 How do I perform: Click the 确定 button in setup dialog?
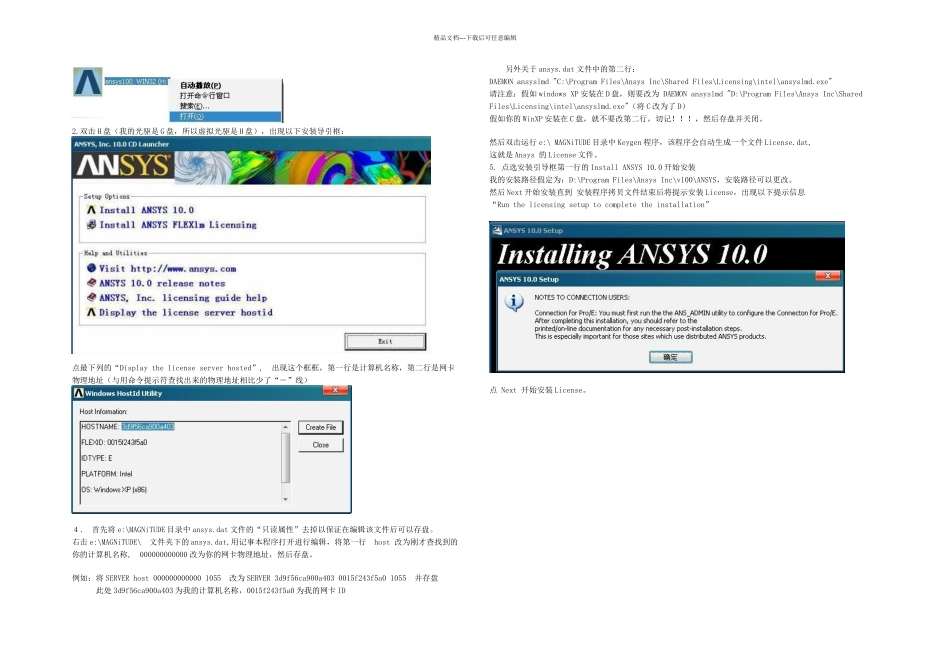coord(671,358)
